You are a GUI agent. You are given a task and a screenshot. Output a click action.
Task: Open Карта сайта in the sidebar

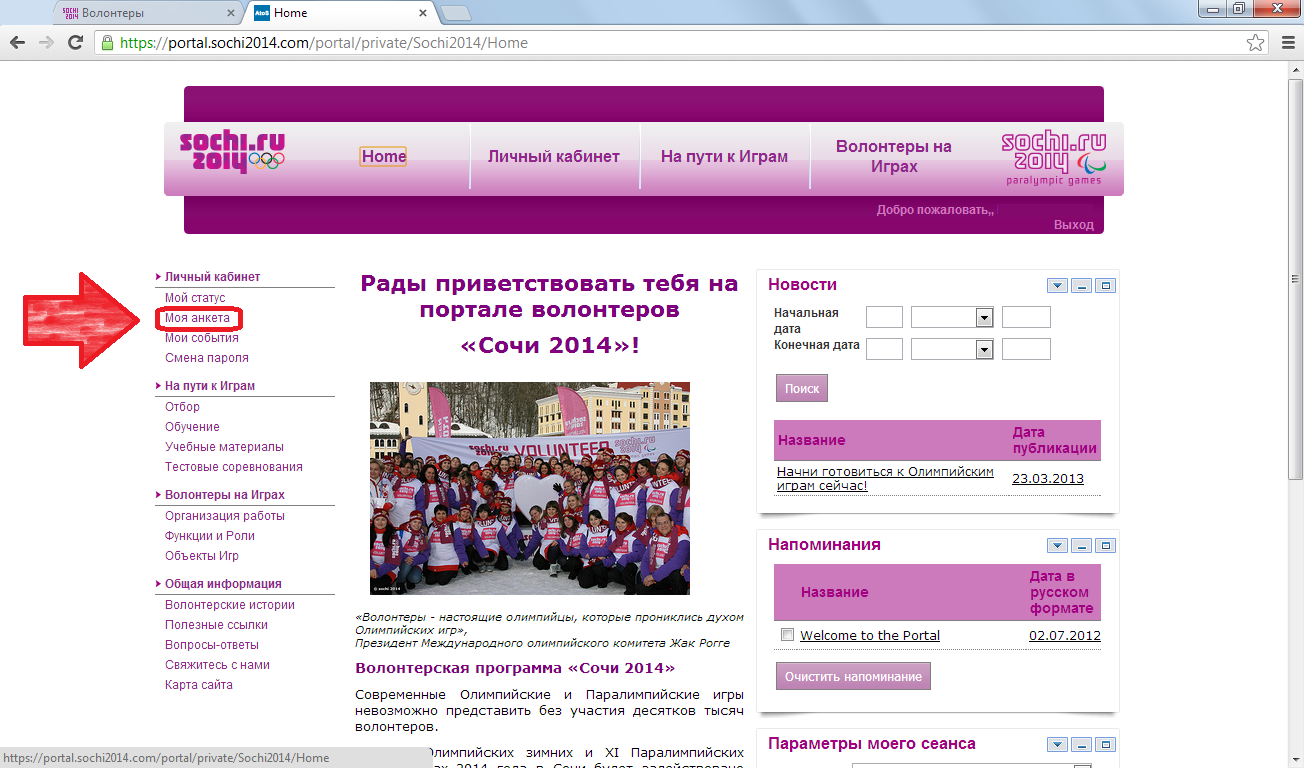[x=199, y=685]
